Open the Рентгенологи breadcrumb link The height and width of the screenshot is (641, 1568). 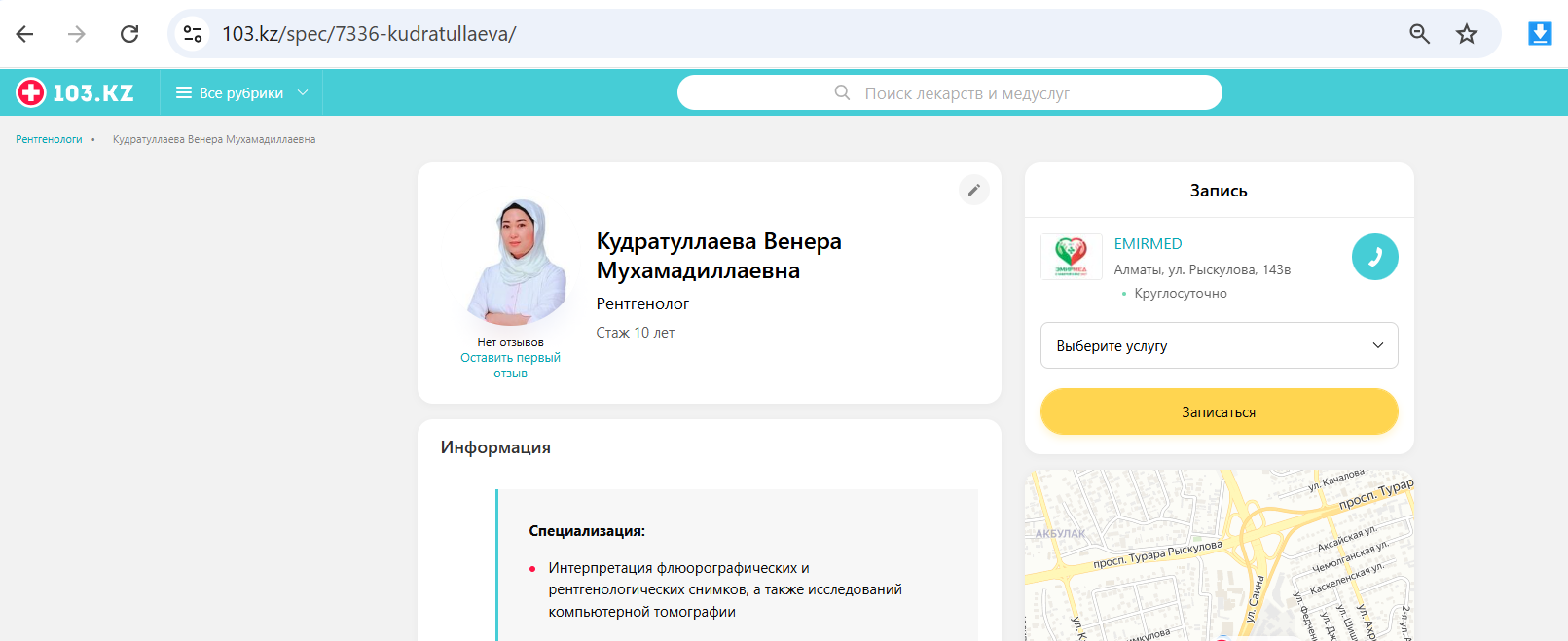49,139
